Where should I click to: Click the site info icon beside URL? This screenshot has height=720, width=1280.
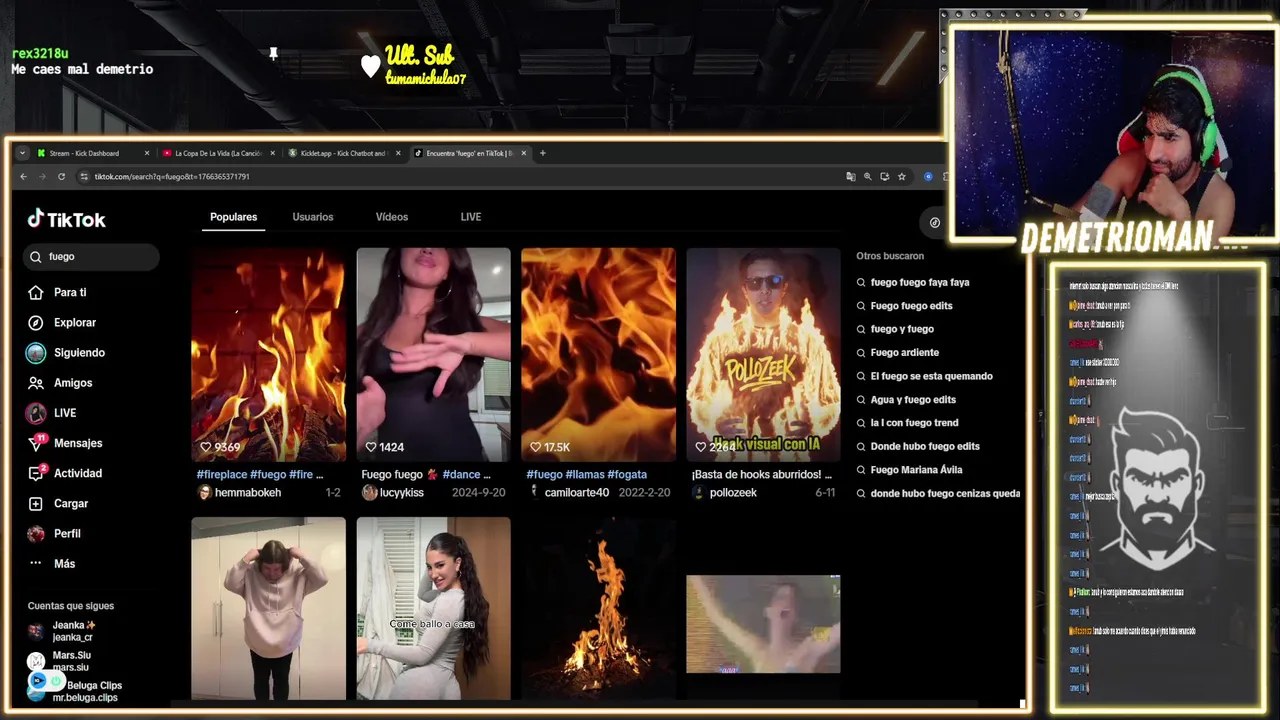(x=84, y=176)
